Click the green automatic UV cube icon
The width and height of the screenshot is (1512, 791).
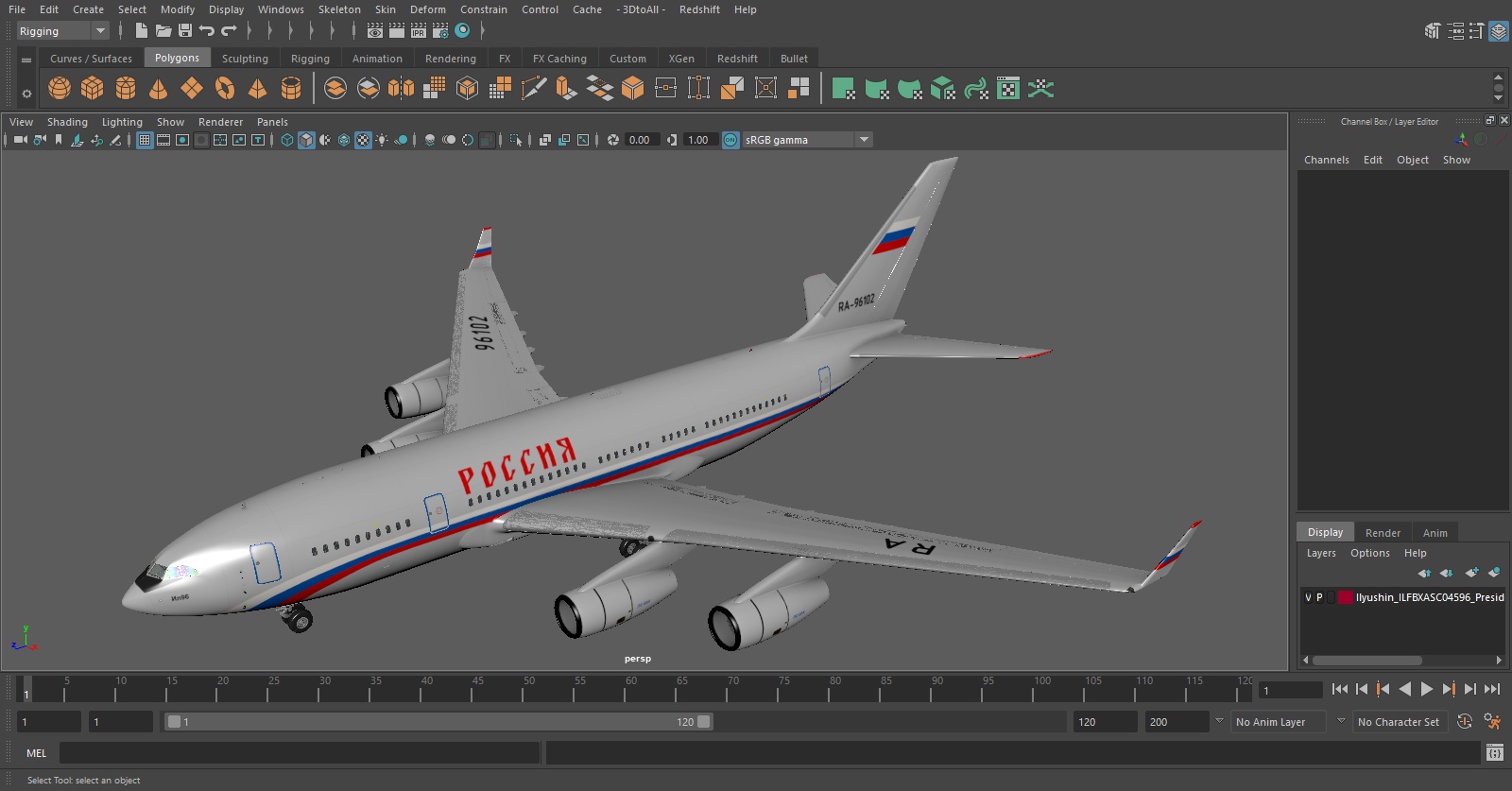coord(943,89)
